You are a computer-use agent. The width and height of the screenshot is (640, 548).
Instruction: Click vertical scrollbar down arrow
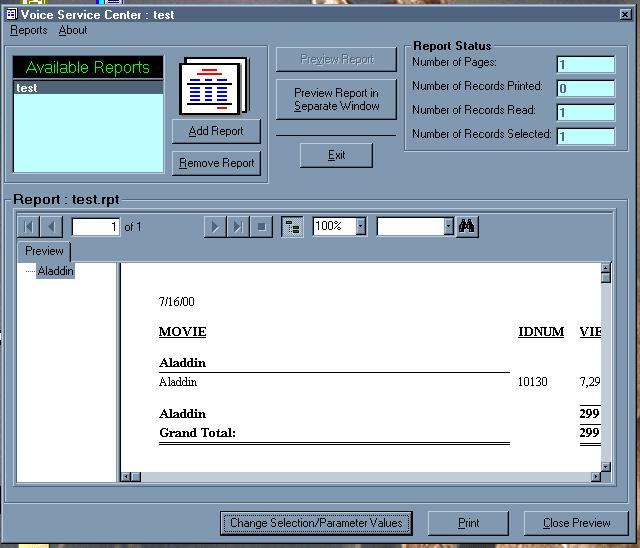coord(606,467)
